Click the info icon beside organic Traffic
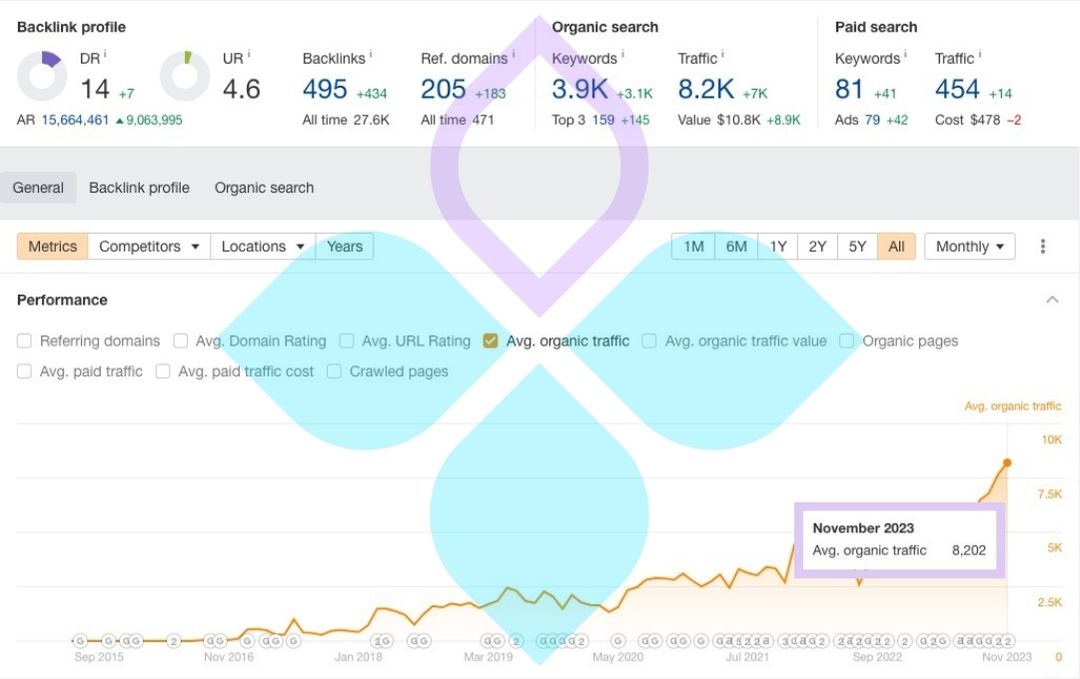The height and width of the screenshot is (679, 1080). coord(722,55)
